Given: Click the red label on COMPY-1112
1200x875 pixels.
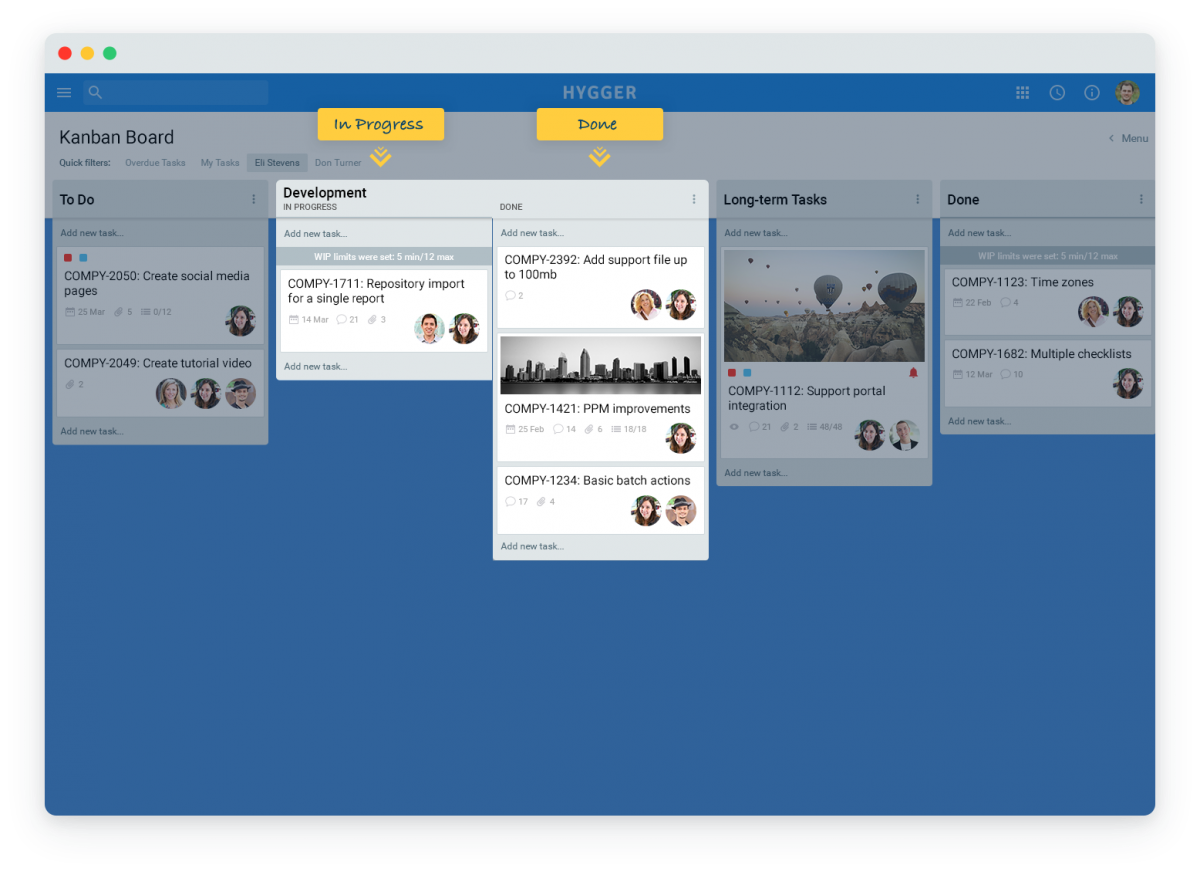Looking at the screenshot, I should (732, 373).
